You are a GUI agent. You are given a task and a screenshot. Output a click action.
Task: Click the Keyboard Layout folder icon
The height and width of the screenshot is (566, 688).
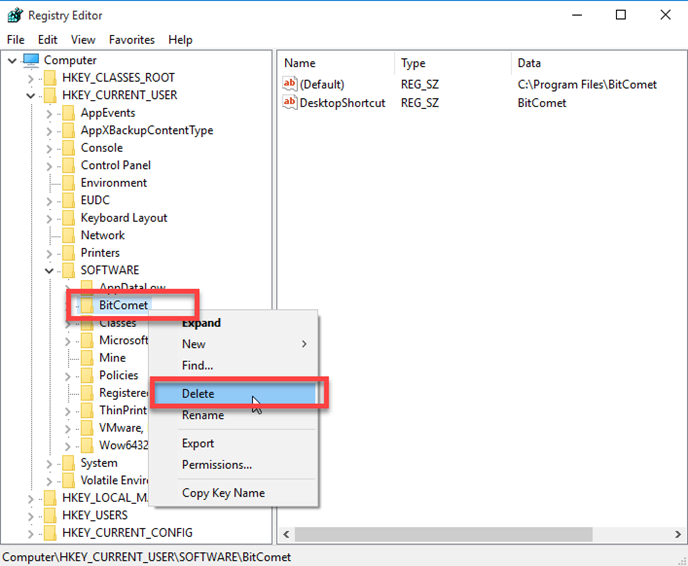pos(68,218)
